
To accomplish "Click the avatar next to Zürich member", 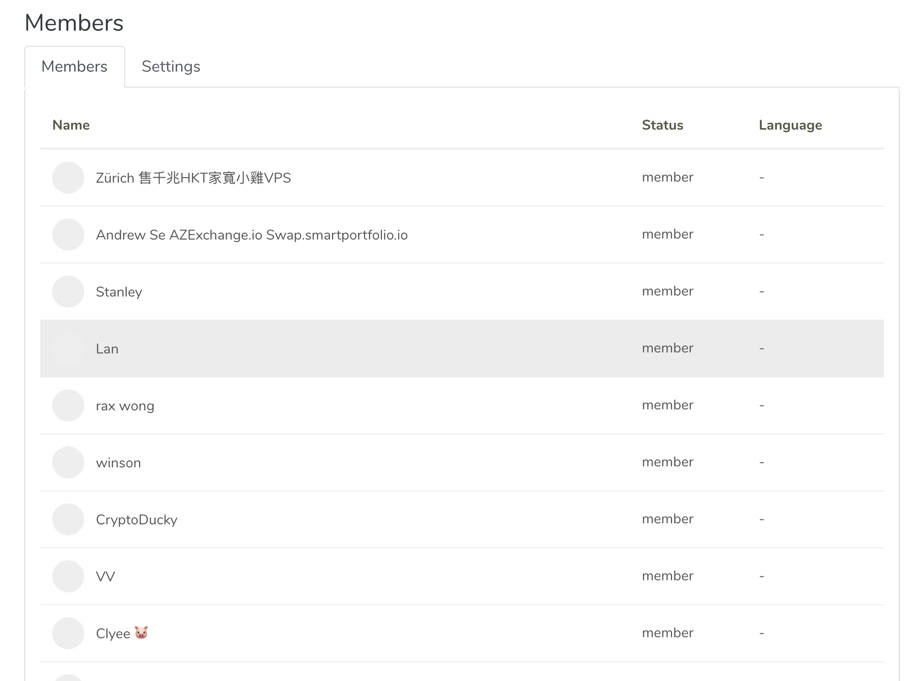I will pyautogui.click(x=68, y=177).
